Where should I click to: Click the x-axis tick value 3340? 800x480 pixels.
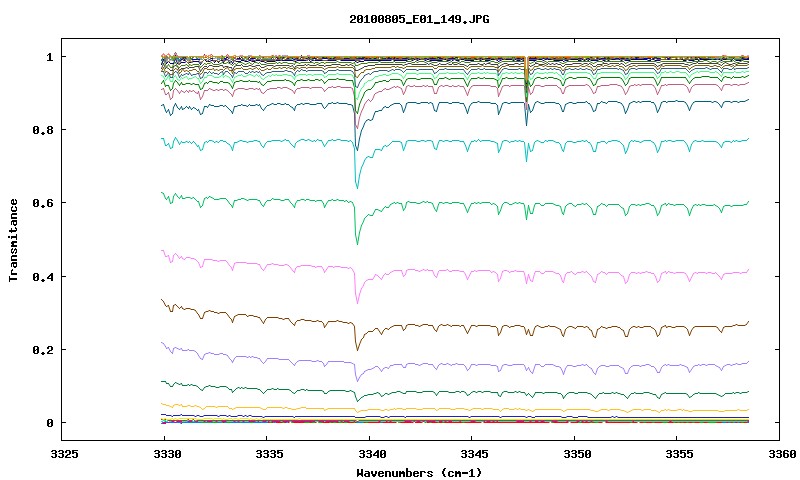(371, 454)
